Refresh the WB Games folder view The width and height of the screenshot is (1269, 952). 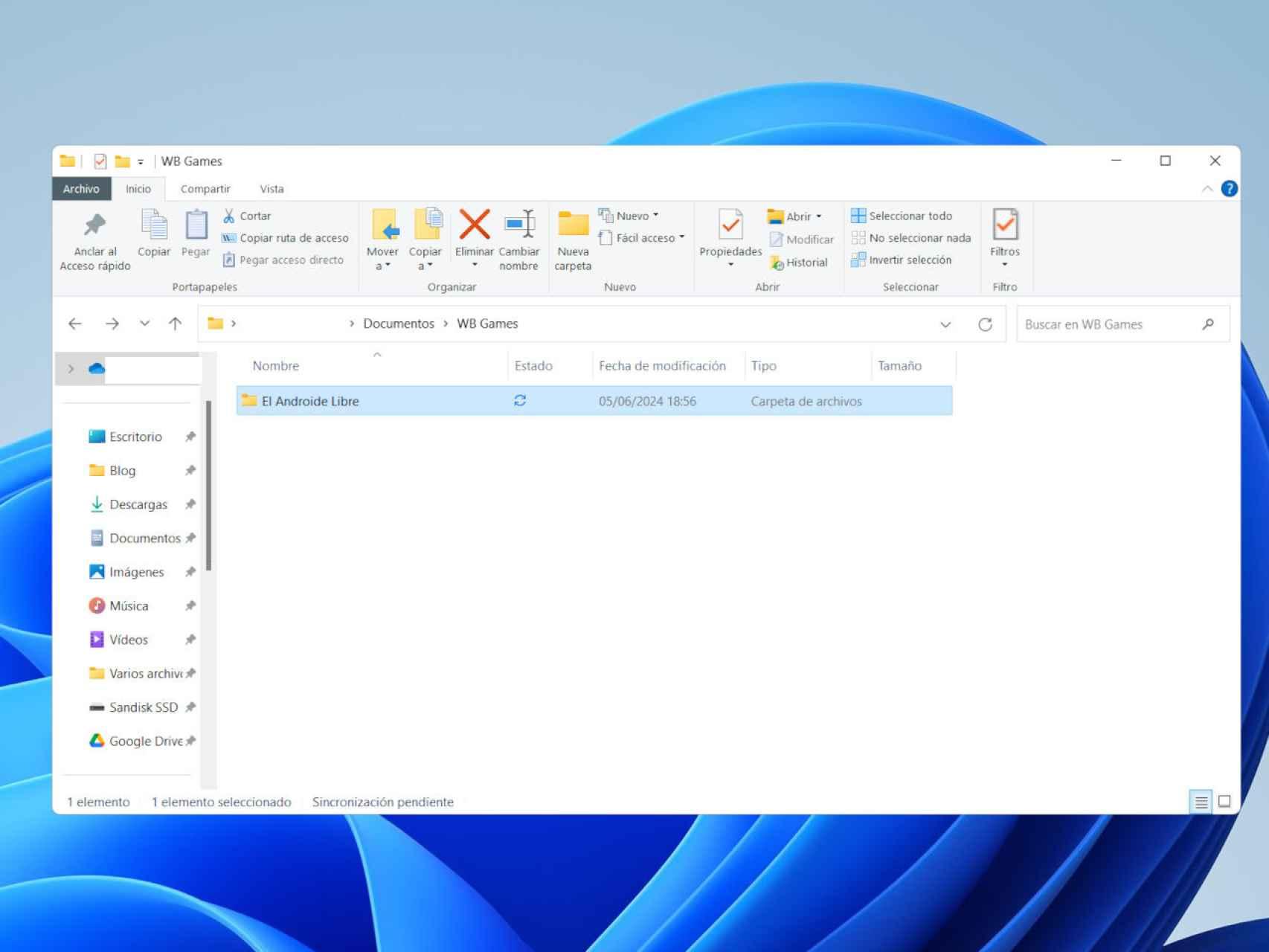coord(985,324)
